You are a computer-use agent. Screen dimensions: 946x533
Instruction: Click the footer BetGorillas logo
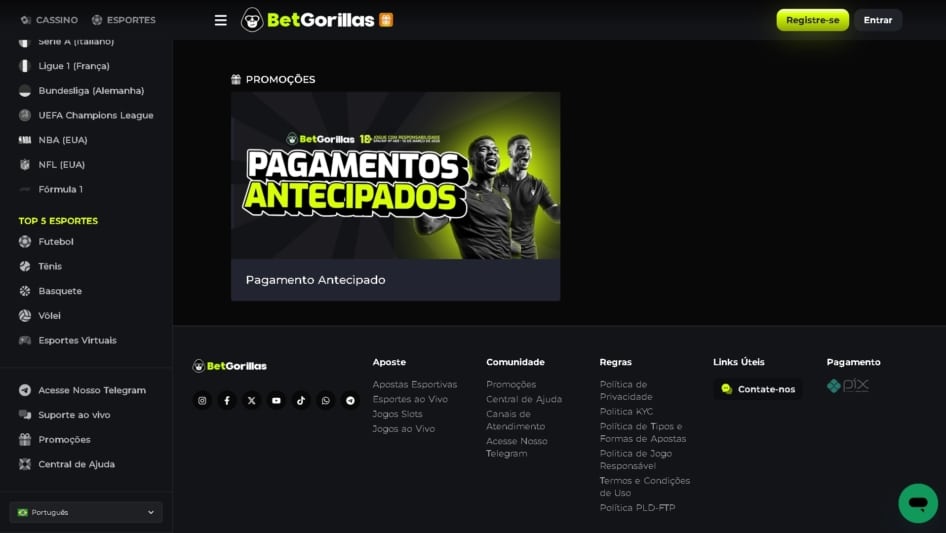[229, 366]
